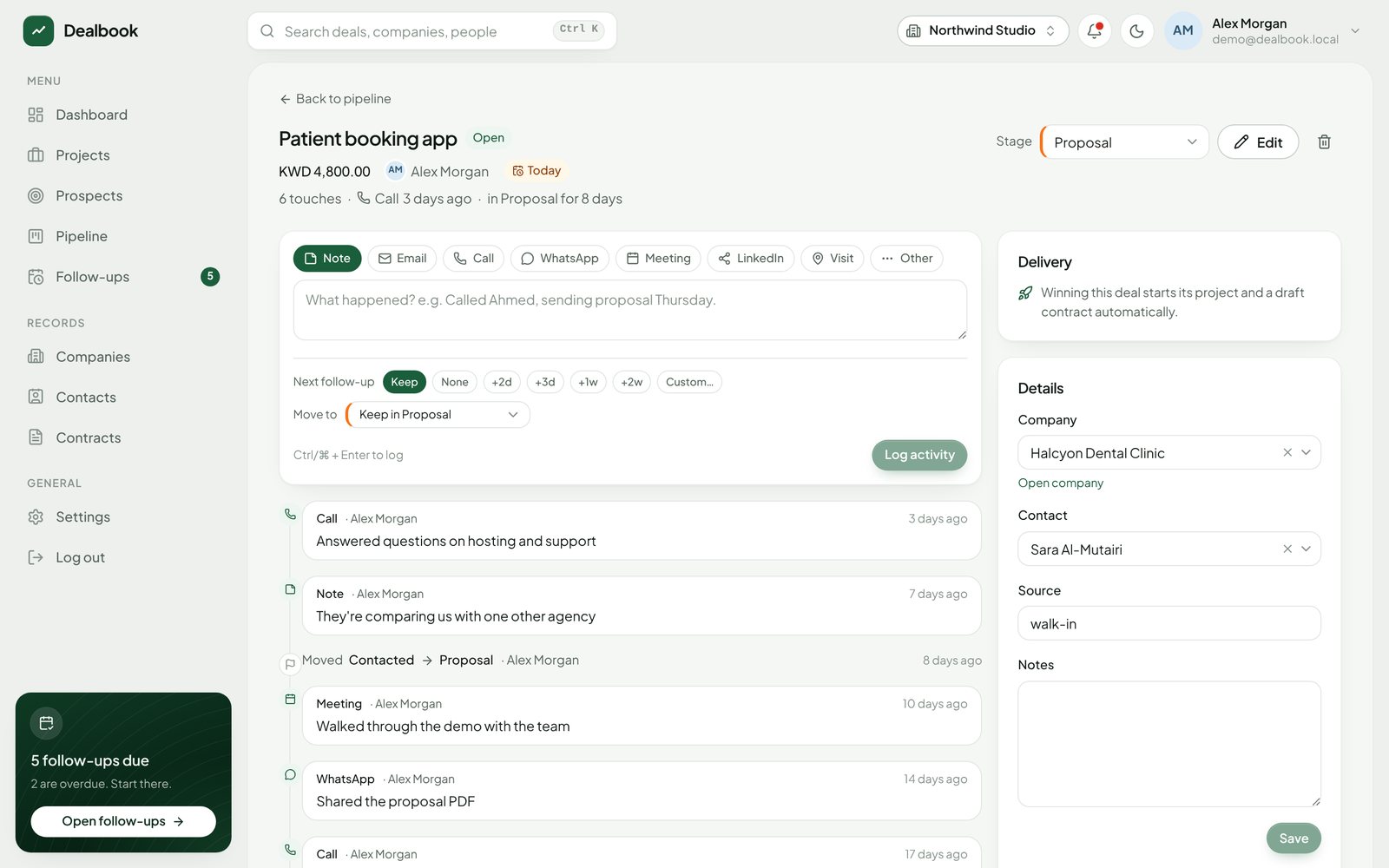Screen dimensions: 1389x868
Task: Select Other activity type
Action: 906,259
